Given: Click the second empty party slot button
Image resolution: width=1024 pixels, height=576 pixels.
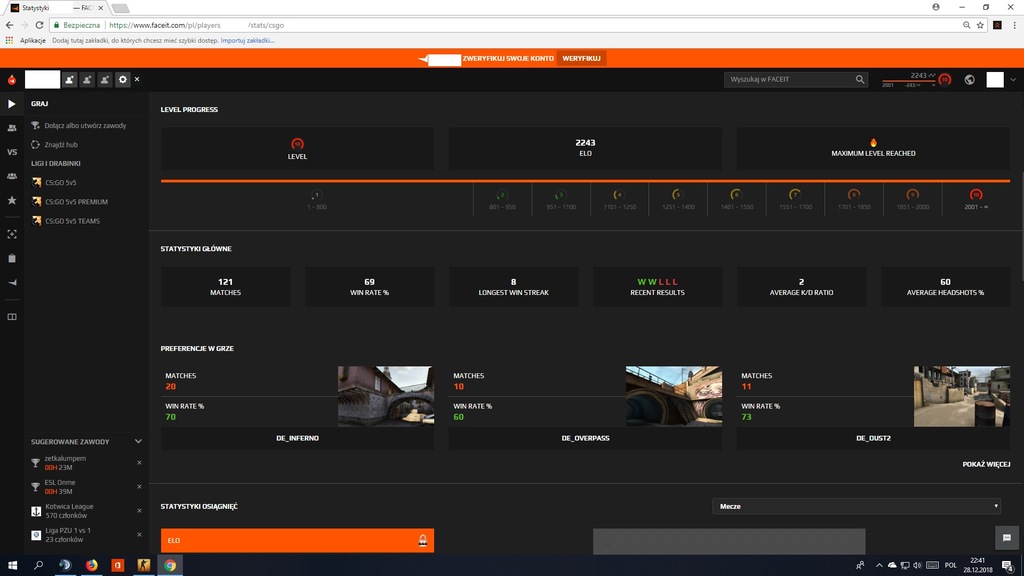Looking at the screenshot, I should pos(87,80).
